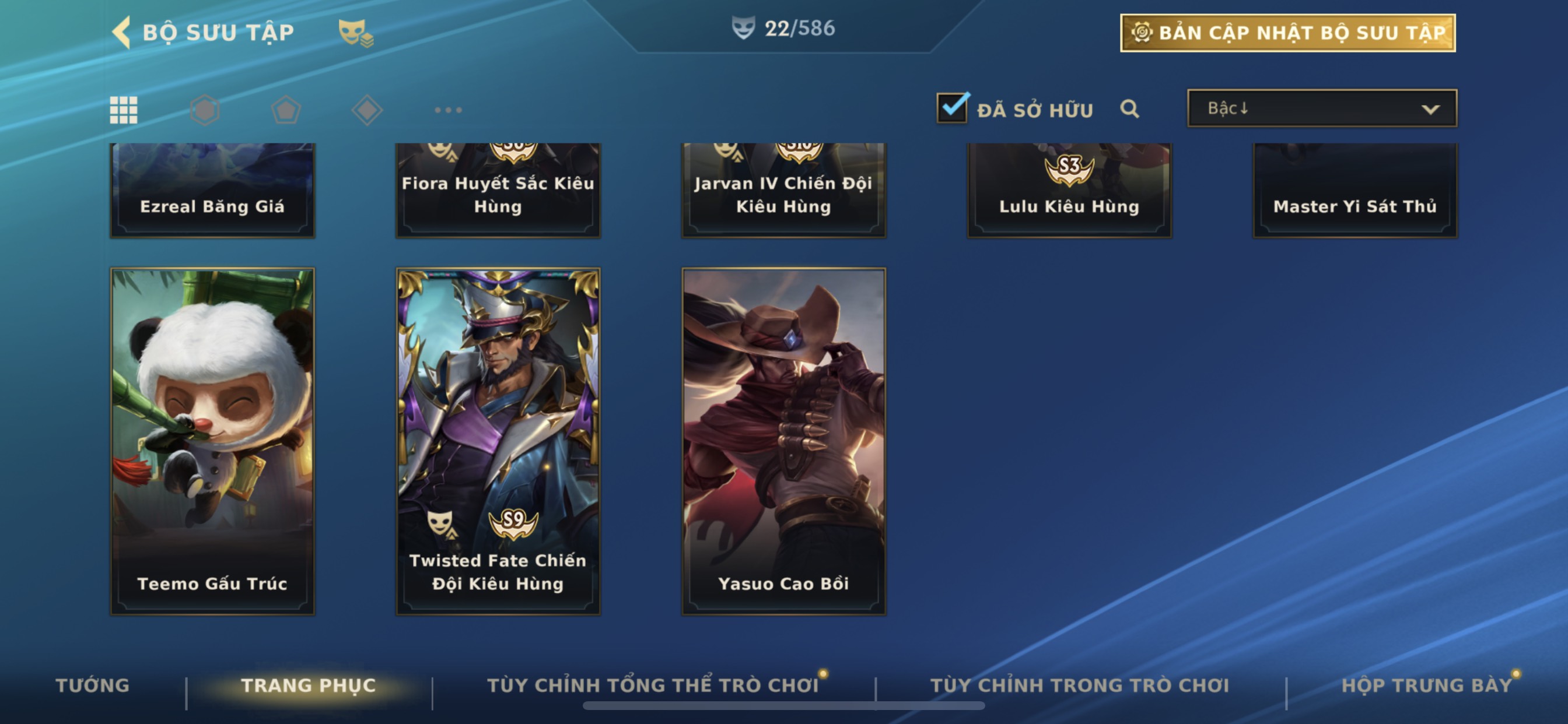The image size is (1568, 724).
Task: Select the diamond rarity filter icon
Action: (367, 110)
